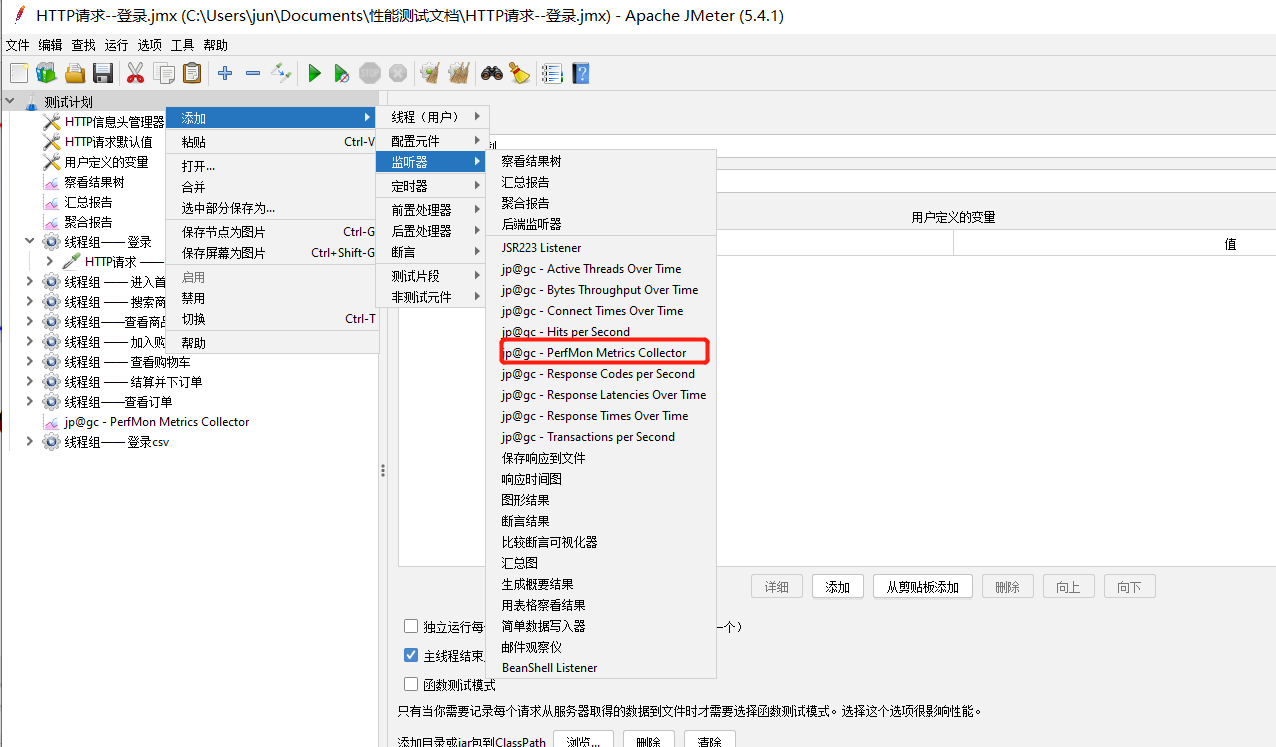
Task: Click the 向下 button
Action: coord(1129,587)
